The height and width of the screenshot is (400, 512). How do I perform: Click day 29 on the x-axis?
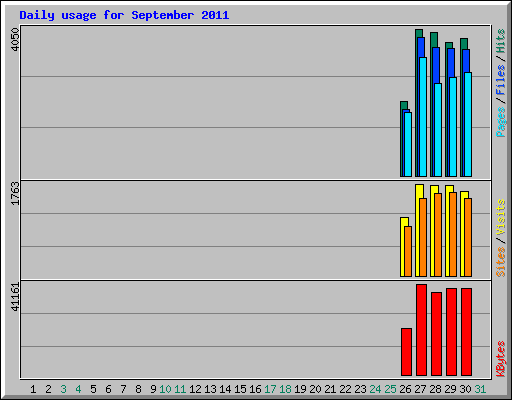click(x=450, y=389)
